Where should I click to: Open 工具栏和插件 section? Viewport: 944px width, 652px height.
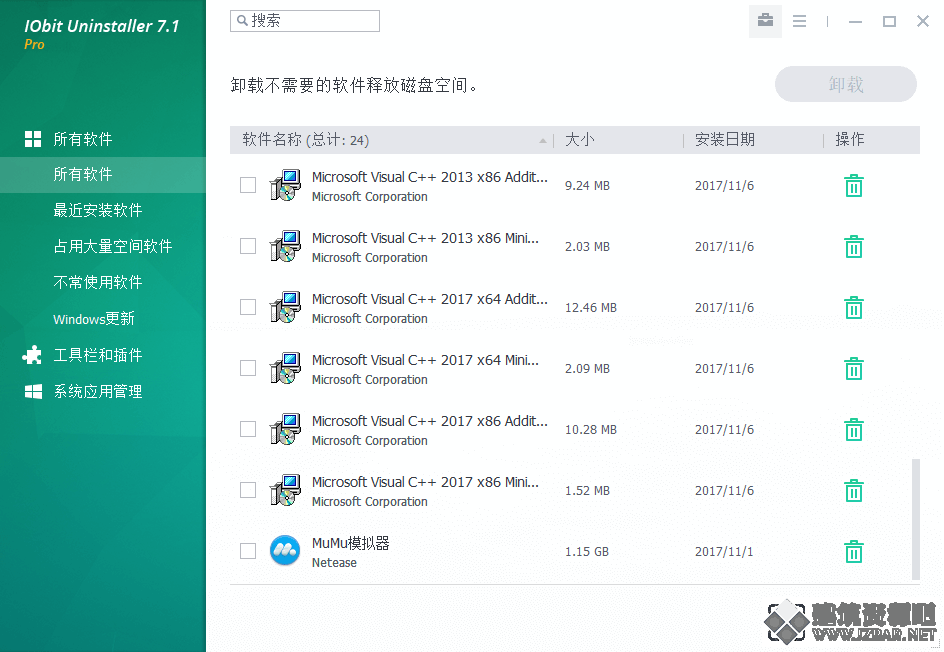point(82,355)
